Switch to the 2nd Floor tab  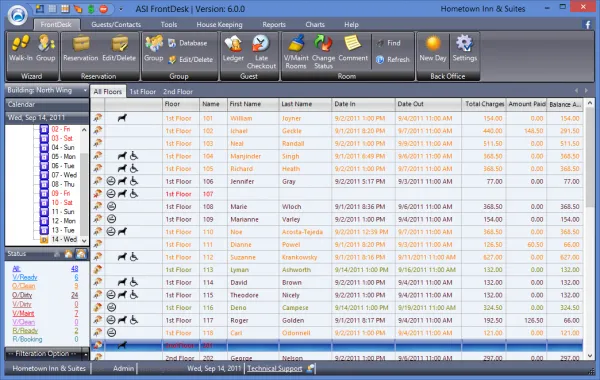178,91
